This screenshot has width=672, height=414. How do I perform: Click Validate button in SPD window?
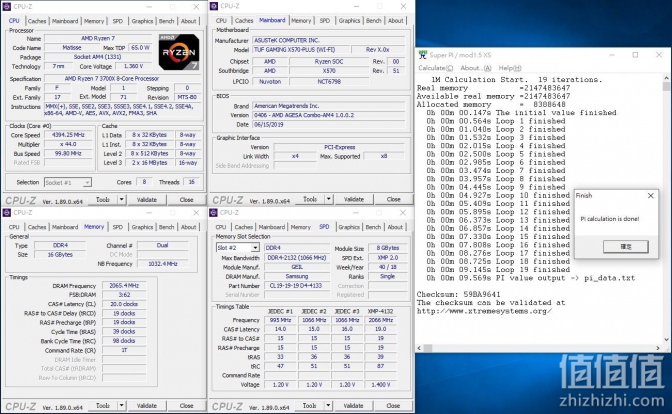353,405
